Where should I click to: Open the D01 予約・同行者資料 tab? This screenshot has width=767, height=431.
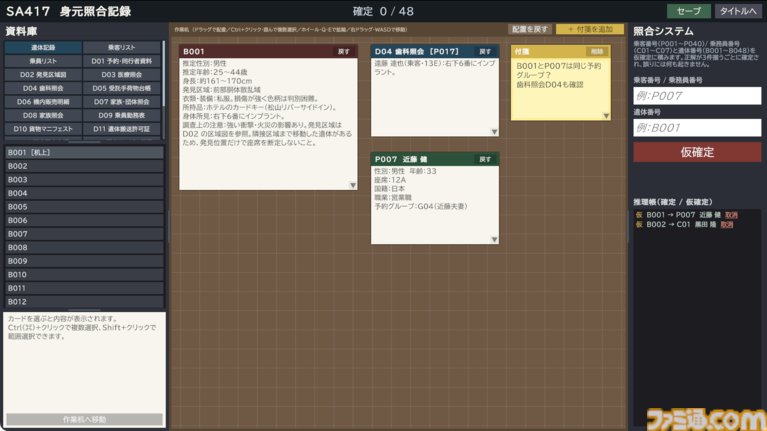coord(121,61)
